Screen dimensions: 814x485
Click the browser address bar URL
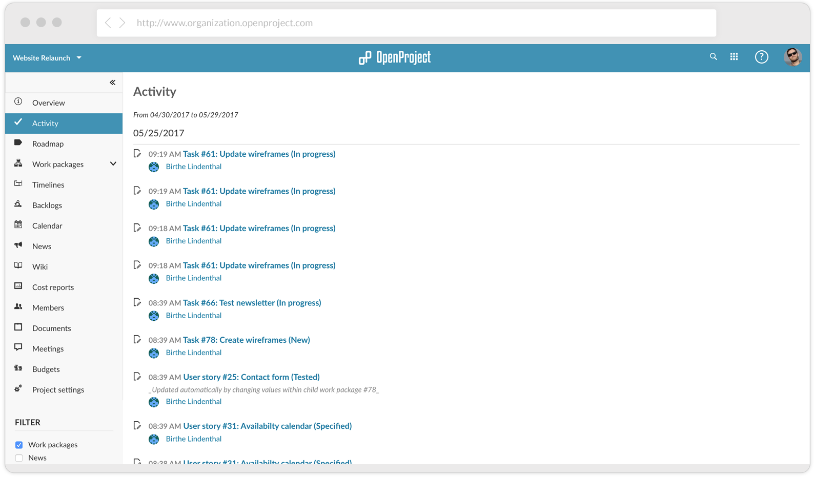[224, 23]
